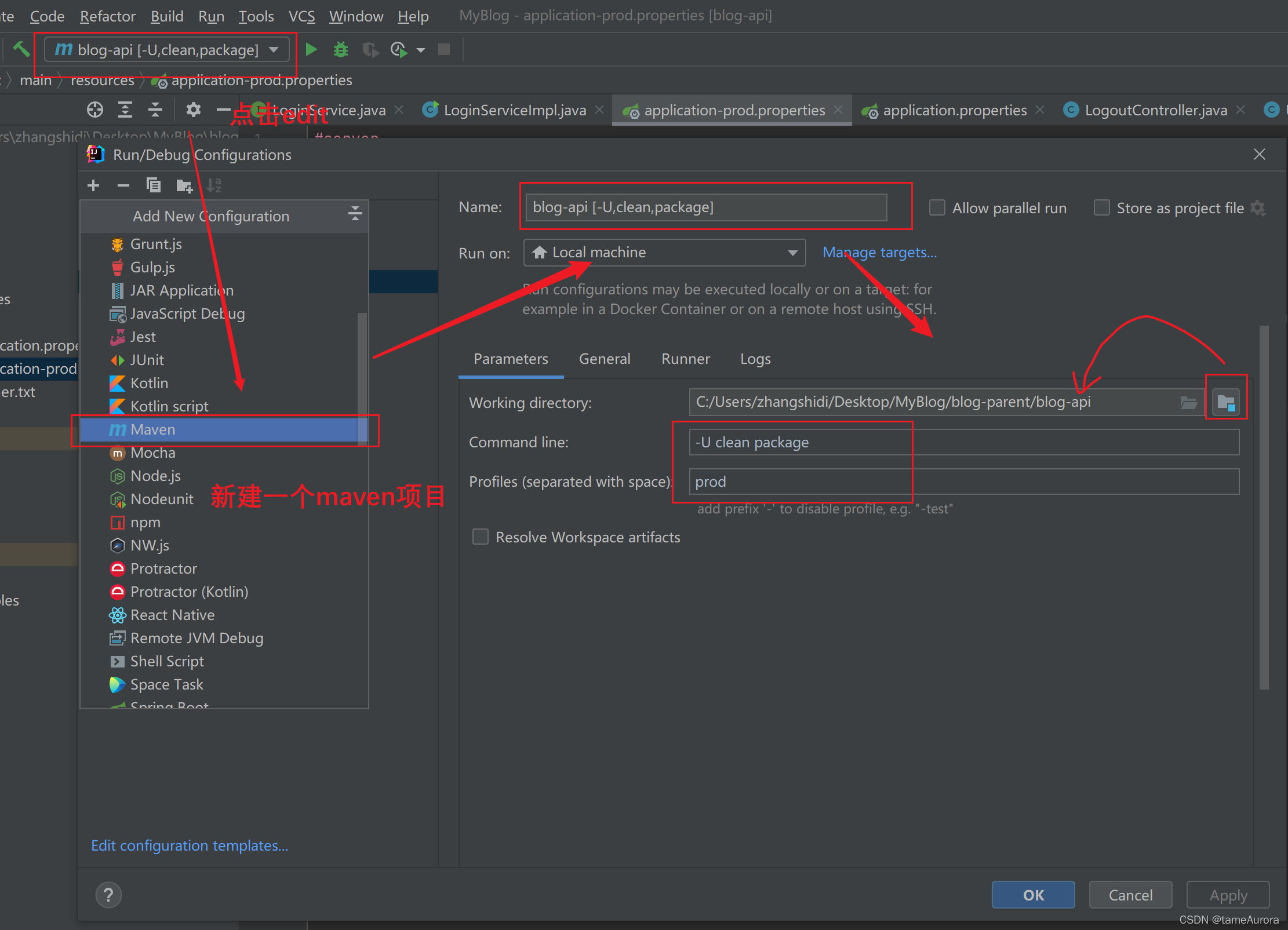Click the expand working directory icon
This screenshot has width=1288, height=930.
(1224, 401)
